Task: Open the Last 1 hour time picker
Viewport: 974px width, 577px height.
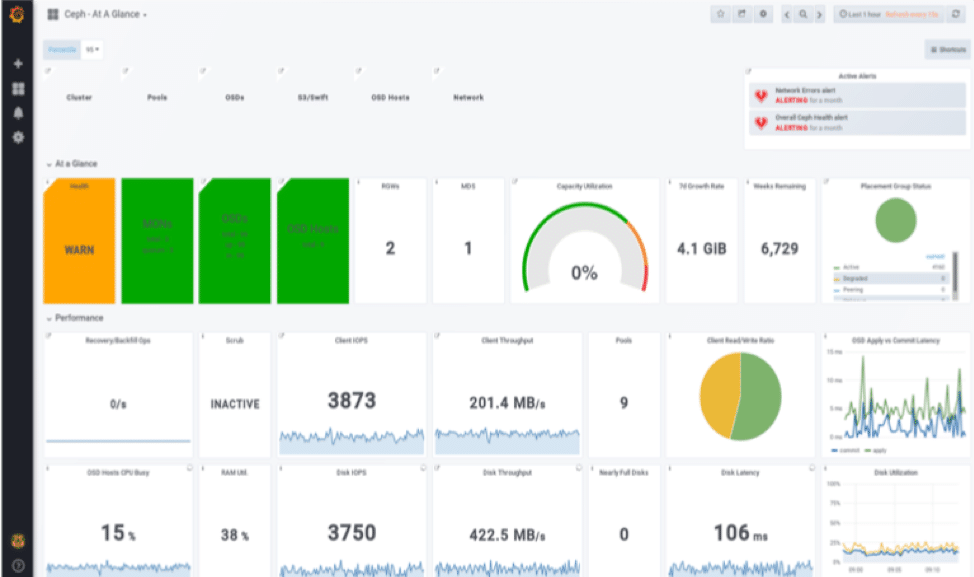Action: click(889, 14)
